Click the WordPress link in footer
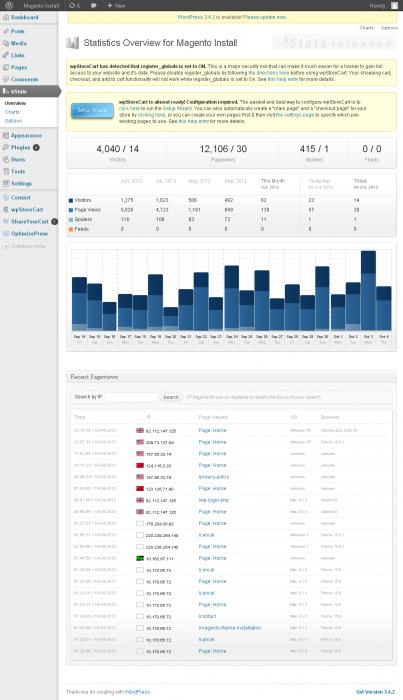 click(x=137, y=692)
